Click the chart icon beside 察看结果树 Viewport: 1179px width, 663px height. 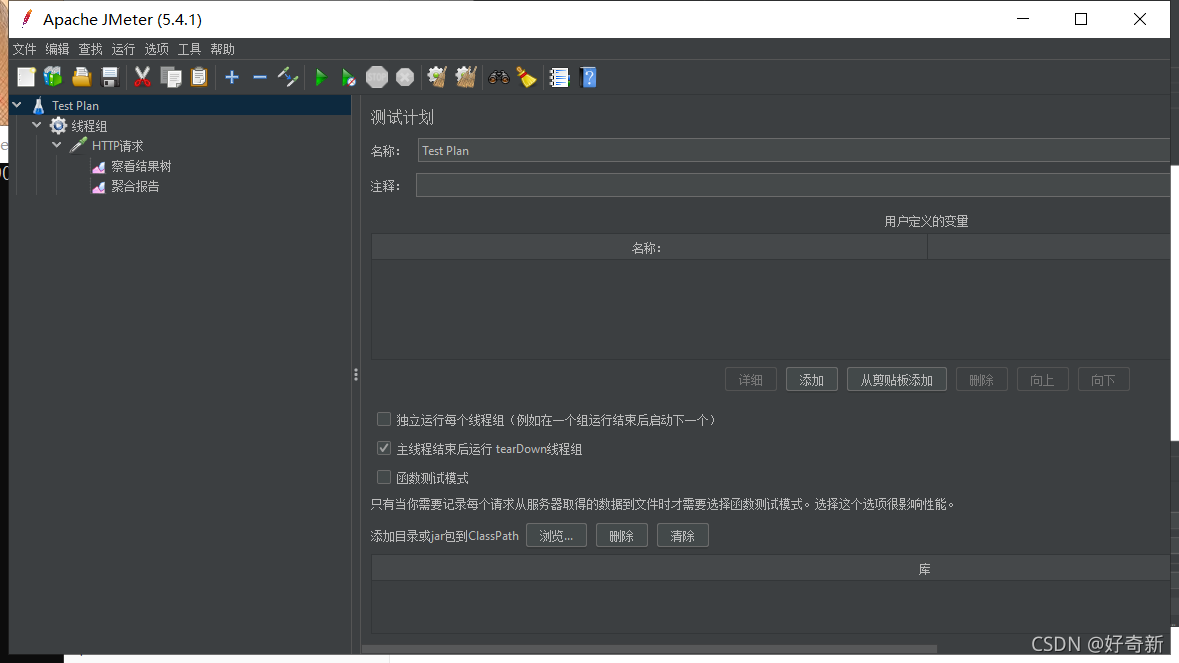tap(99, 166)
